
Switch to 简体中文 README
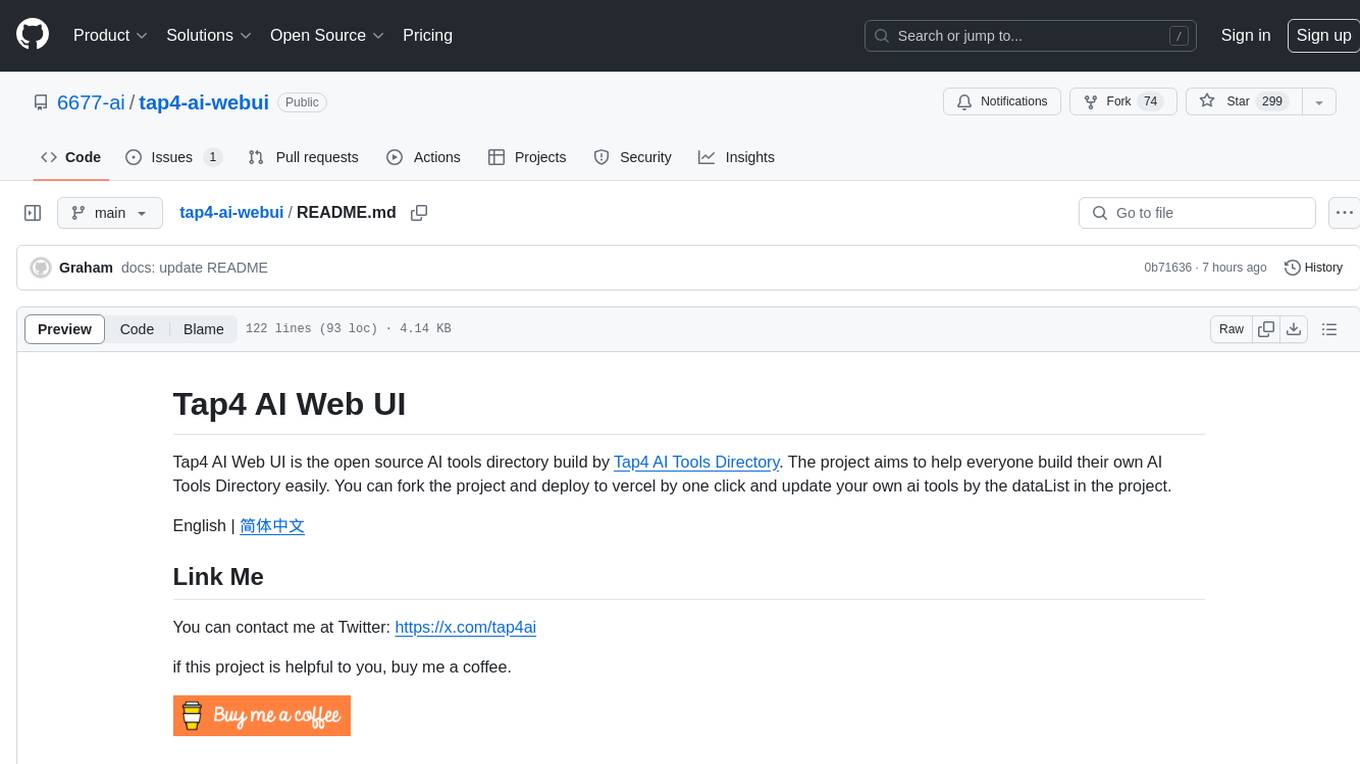[272, 526]
